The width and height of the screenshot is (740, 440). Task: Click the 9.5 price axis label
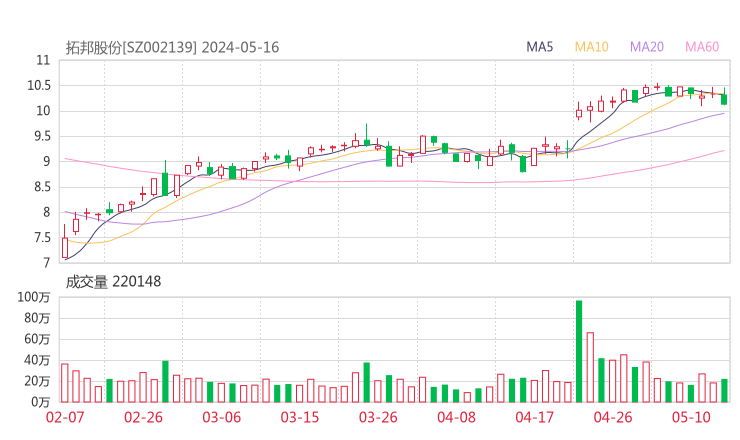(x=41, y=136)
